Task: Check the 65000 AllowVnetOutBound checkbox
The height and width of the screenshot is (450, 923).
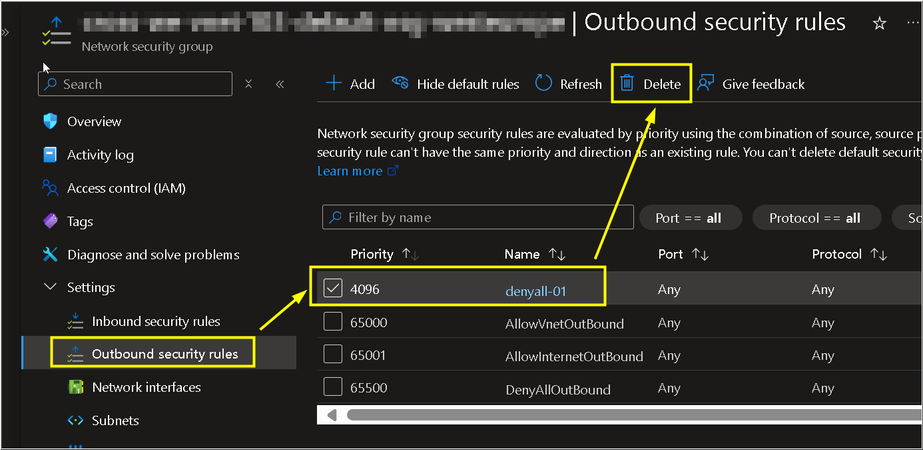Action: pos(333,322)
